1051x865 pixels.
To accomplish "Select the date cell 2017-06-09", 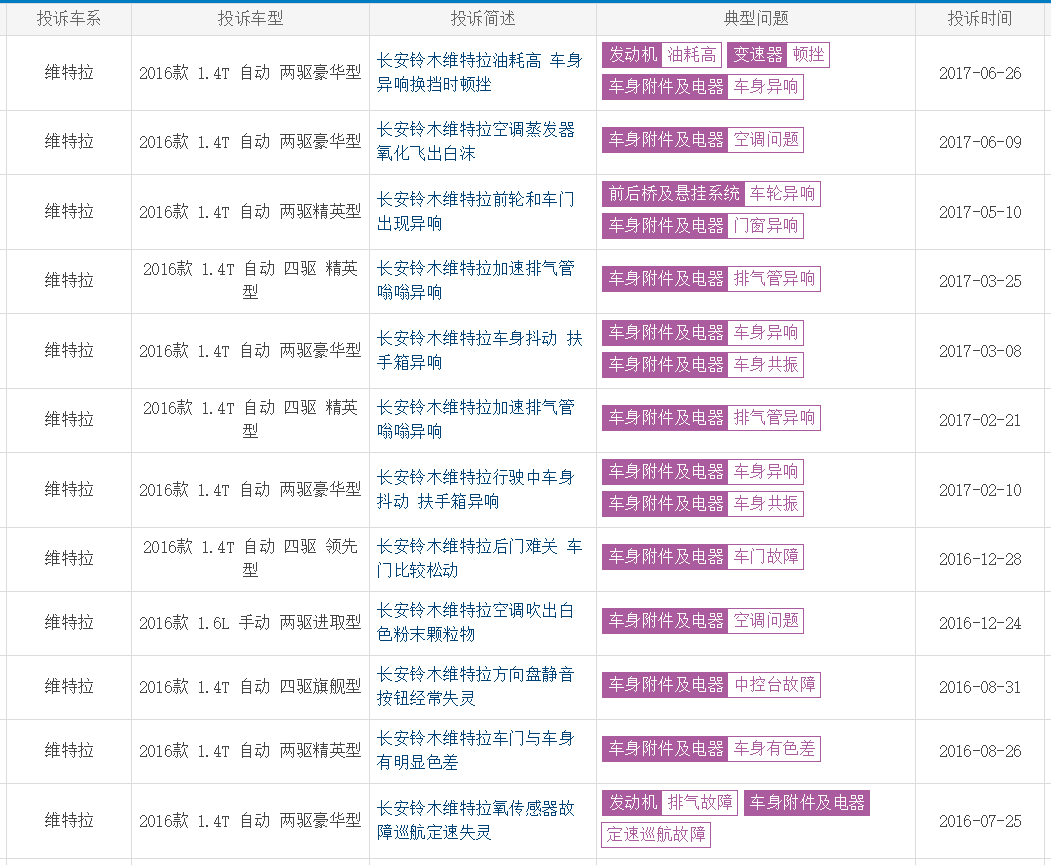I will click(980, 142).
